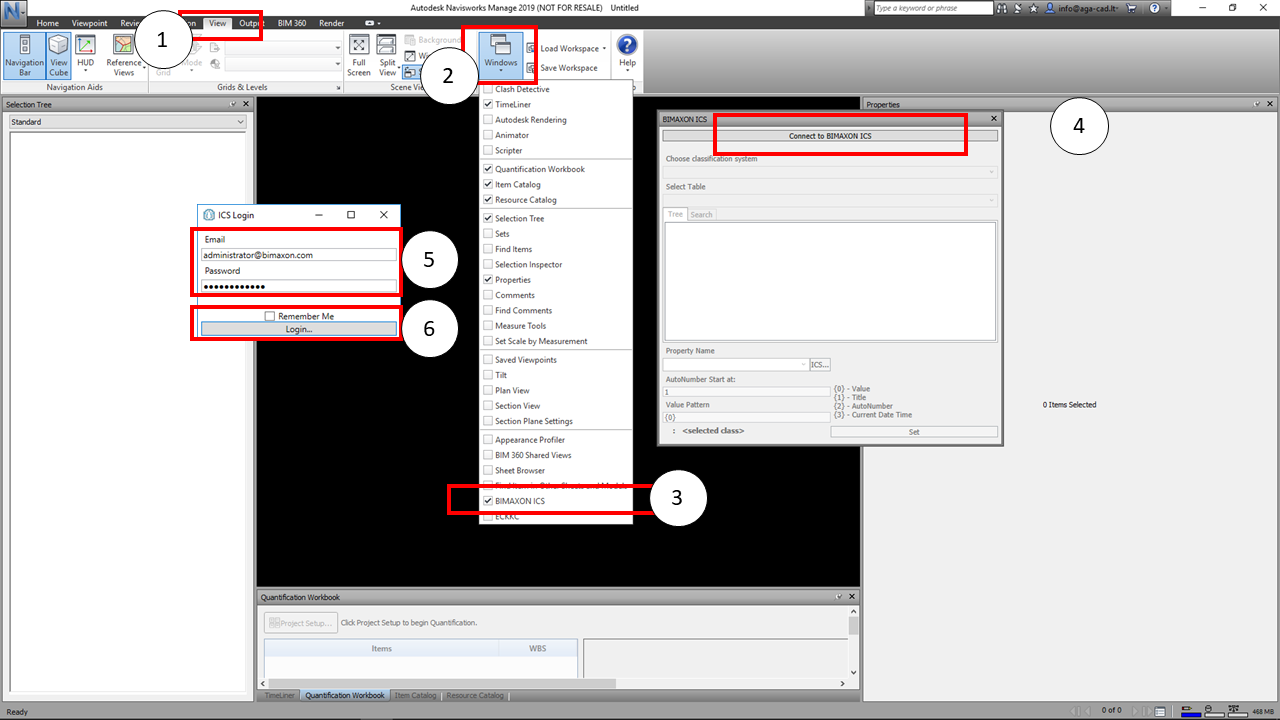Open the Windows dropdown button
The height and width of the screenshot is (720, 1280).
(501, 56)
